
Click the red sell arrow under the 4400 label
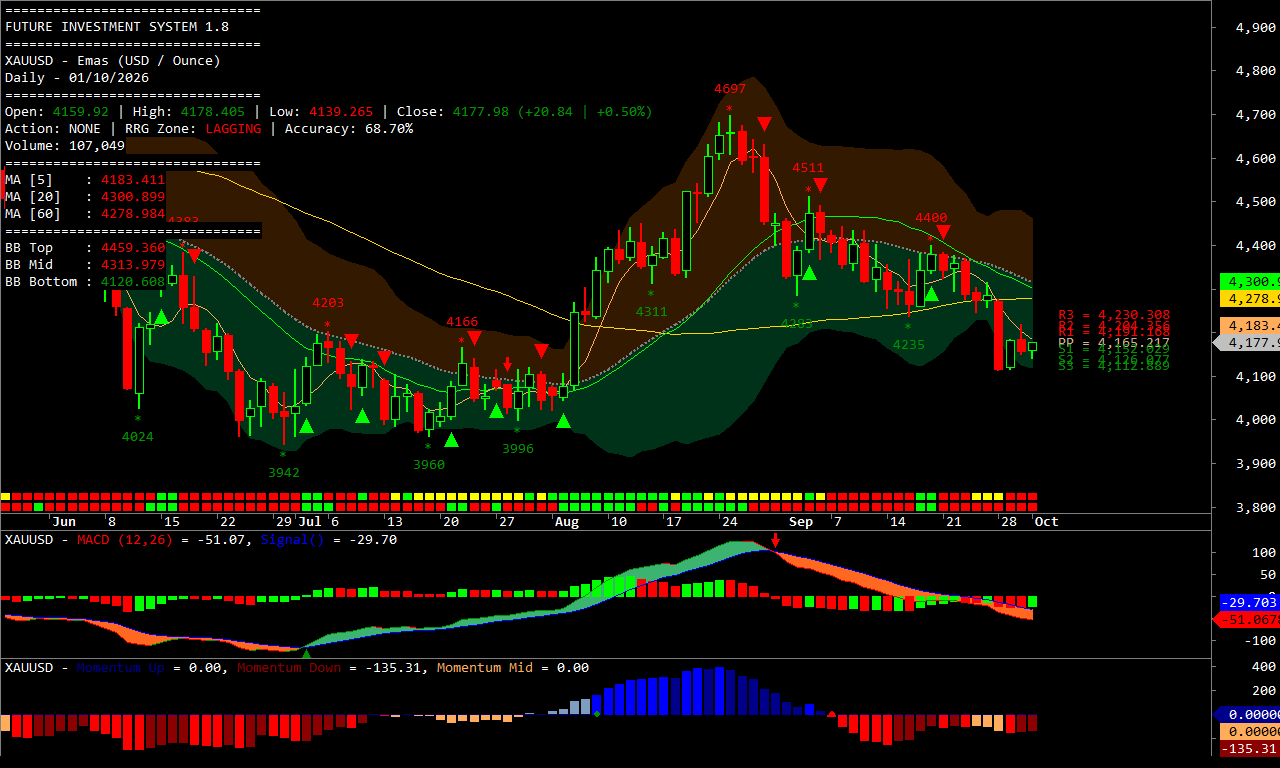click(x=942, y=232)
